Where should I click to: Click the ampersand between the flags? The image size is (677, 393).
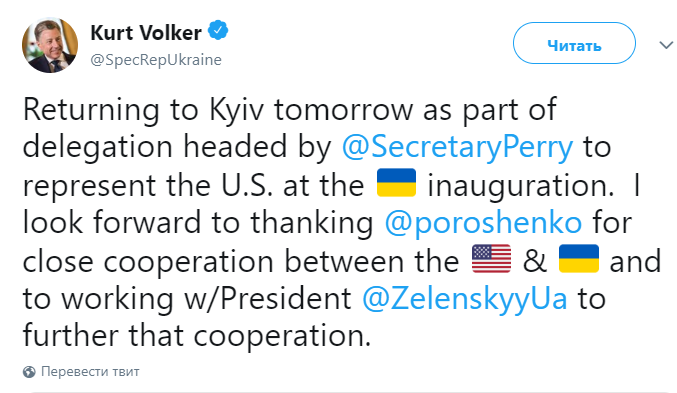[535, 260]
